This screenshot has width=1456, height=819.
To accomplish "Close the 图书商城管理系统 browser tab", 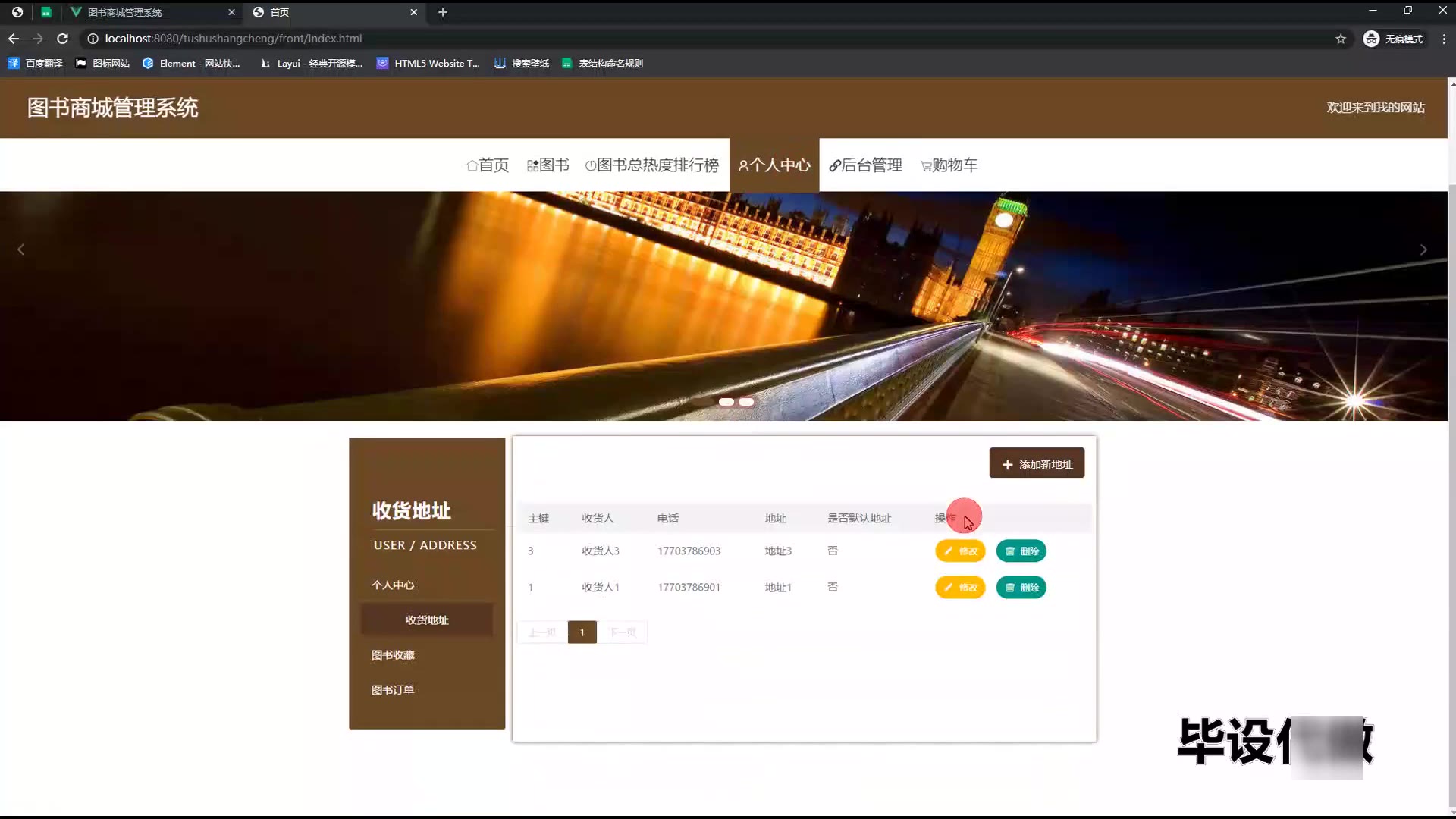I will pyautogui.click(x=231, y=12).
